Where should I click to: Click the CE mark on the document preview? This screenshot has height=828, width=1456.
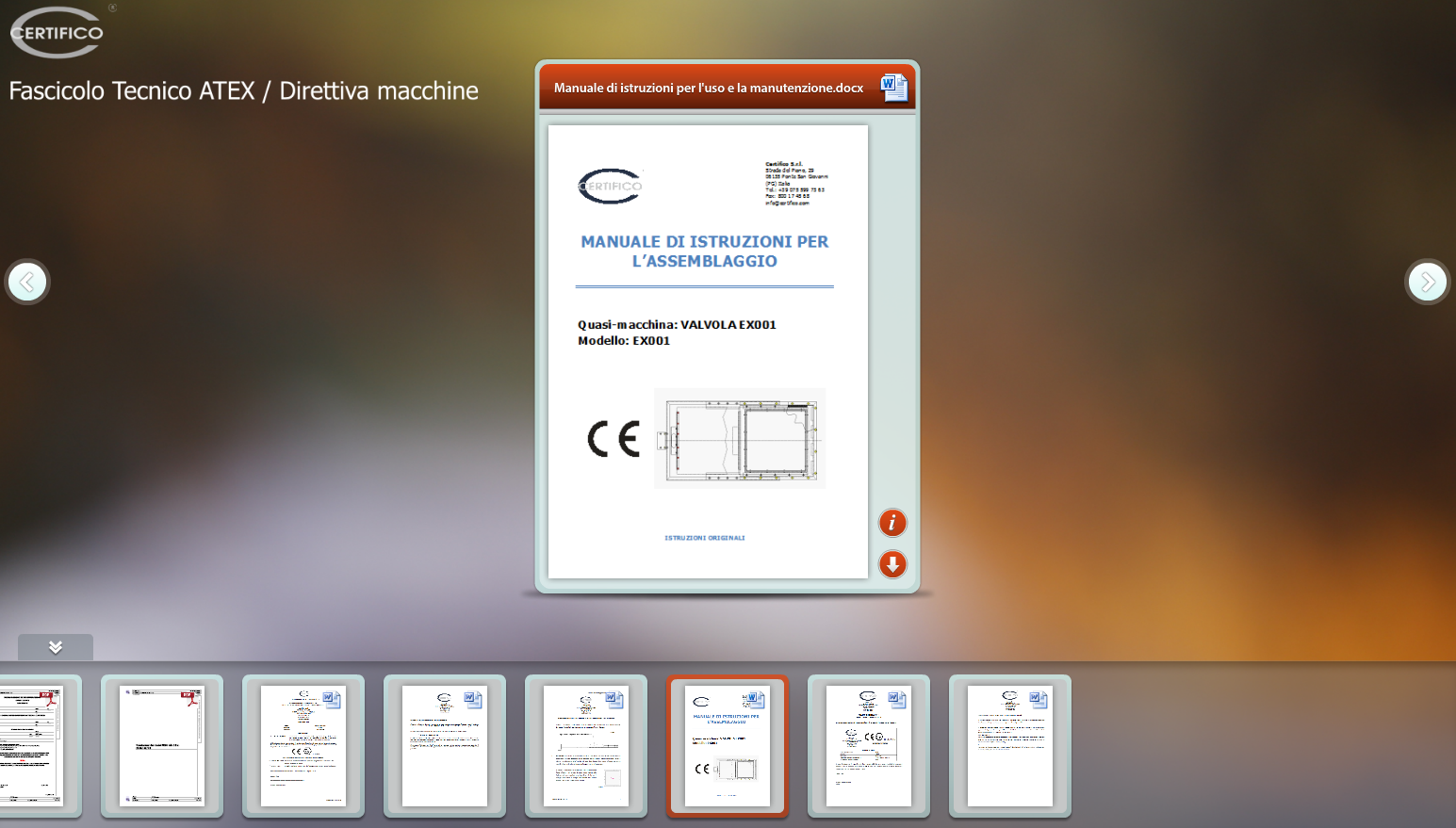click(x=613, y=439)
